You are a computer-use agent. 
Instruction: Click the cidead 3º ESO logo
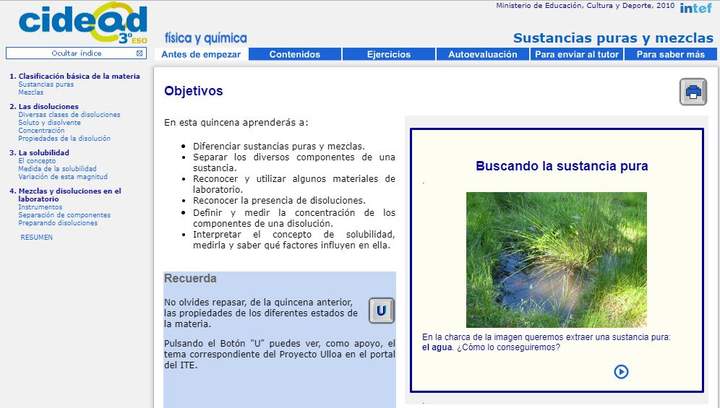[x=83, y=23]
